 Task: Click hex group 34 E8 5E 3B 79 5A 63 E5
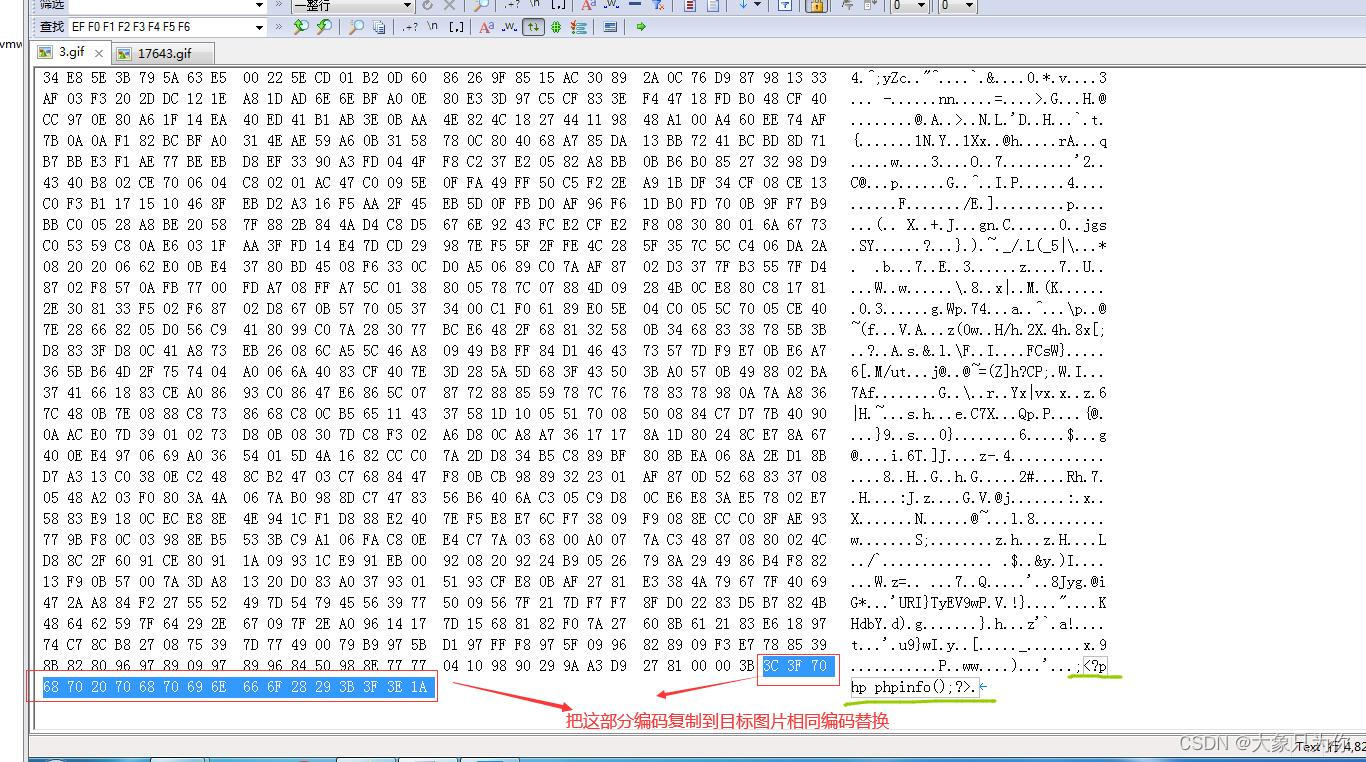[134, 78]
